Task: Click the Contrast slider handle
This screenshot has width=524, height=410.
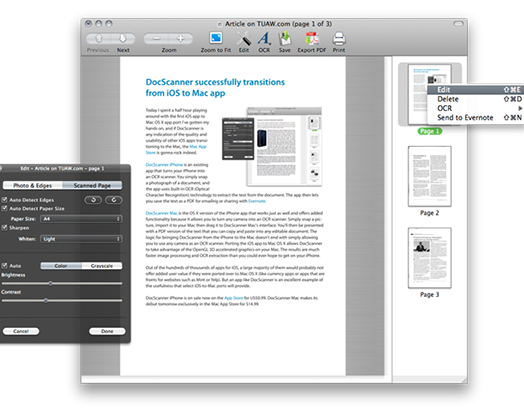Action: [x=46, y=300]
